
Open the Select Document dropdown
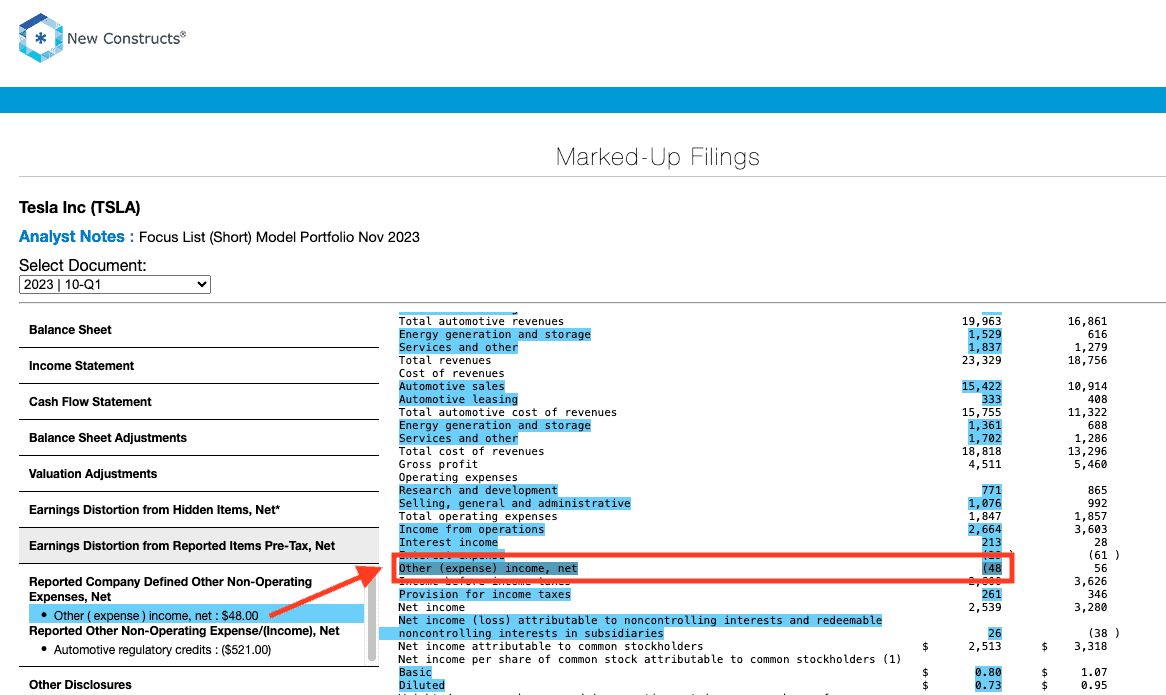coord(115,285)
